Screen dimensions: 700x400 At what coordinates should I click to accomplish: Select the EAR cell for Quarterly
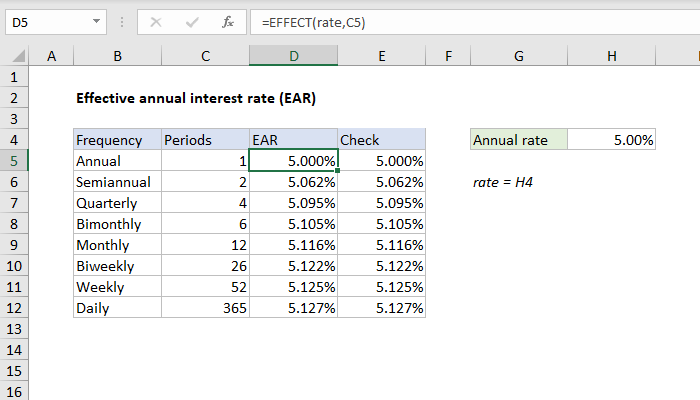[x=293, y=203]
